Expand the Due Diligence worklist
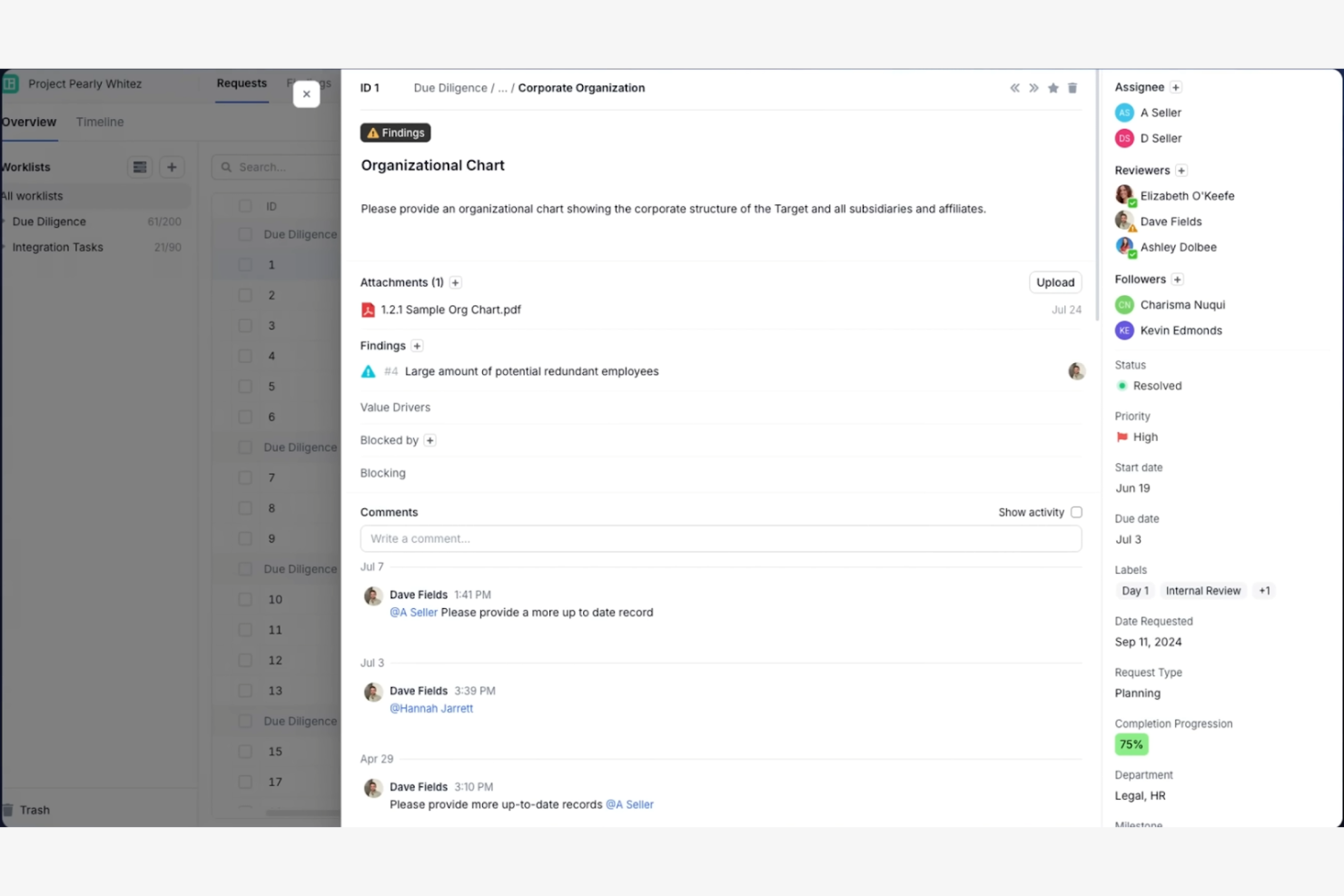The height and width of the screenshot is (896, 1344). pyautogui.click(x=5, y=221)
